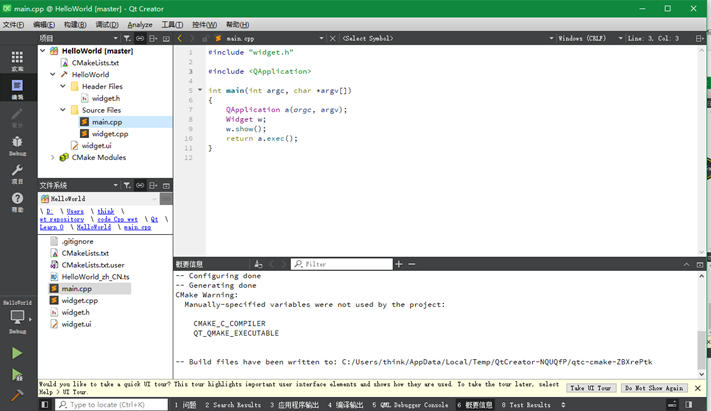This screenshot has height=411, width=711.
Task: Open the 调试(D) menu
Action: pos(107,24)
